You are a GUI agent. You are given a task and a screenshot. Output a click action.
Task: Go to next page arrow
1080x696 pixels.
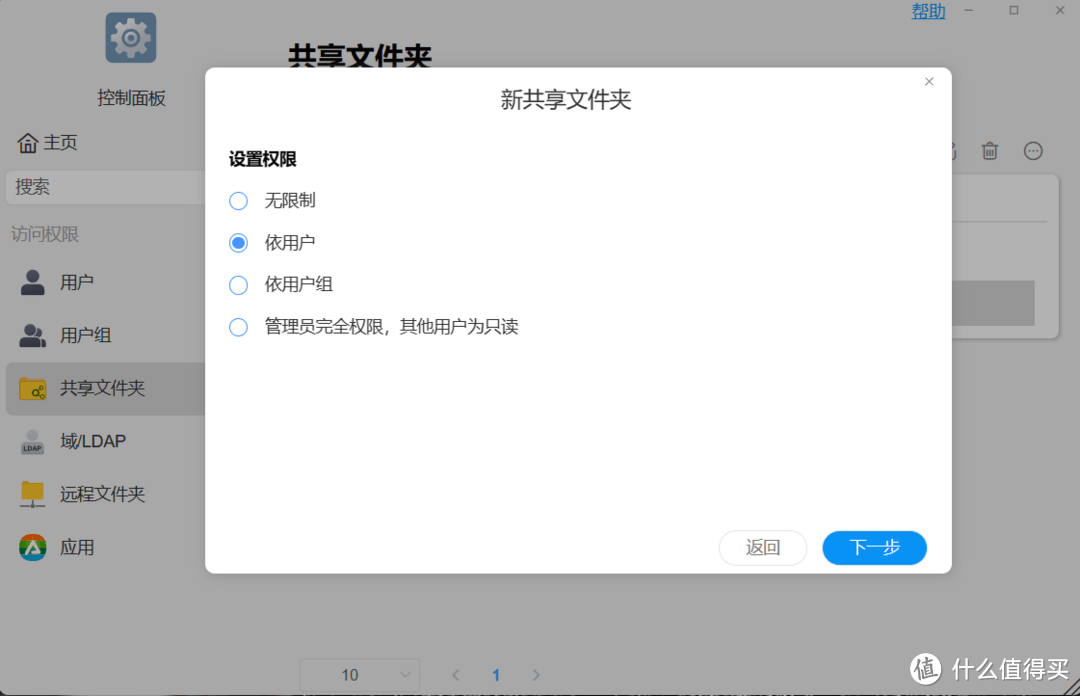point(536,675)
